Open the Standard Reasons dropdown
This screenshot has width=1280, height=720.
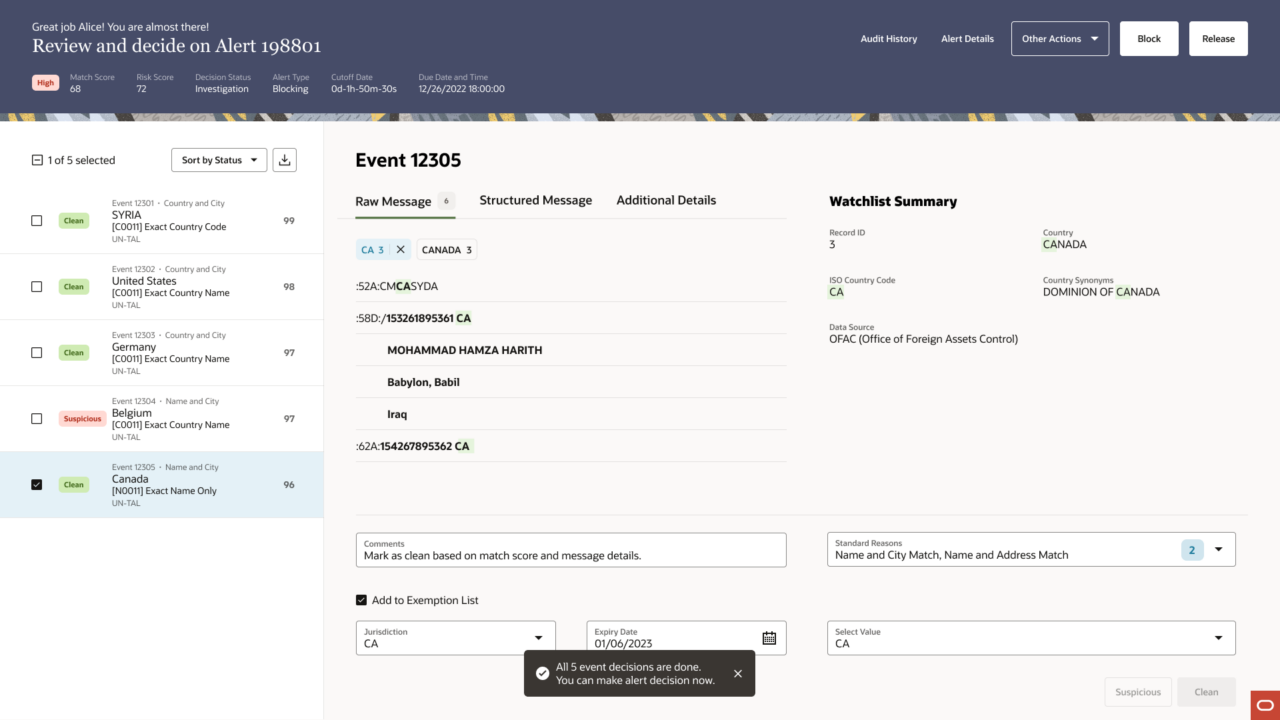tap(1219, 549)
